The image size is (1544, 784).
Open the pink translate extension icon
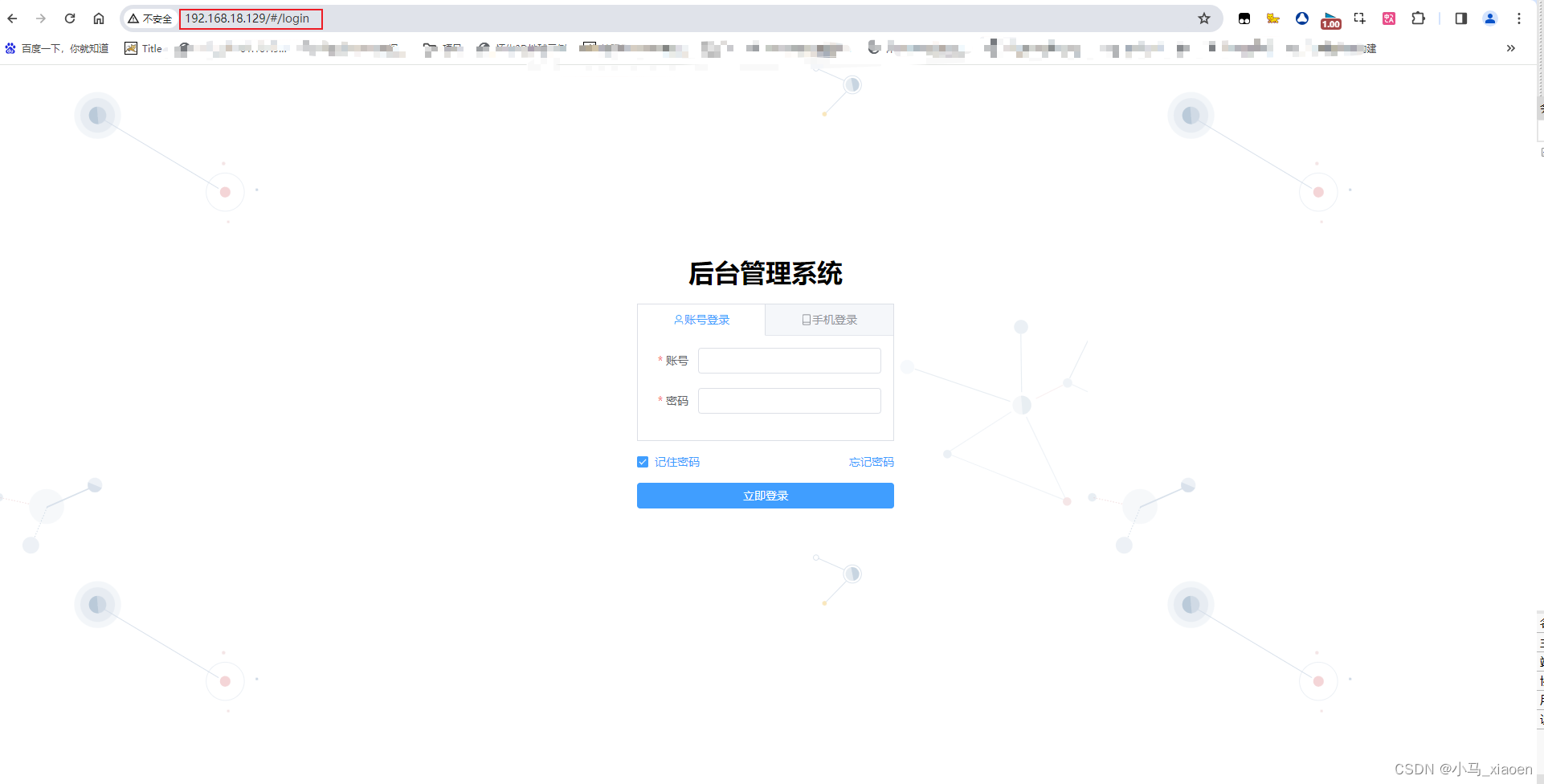pos(1389,18)
